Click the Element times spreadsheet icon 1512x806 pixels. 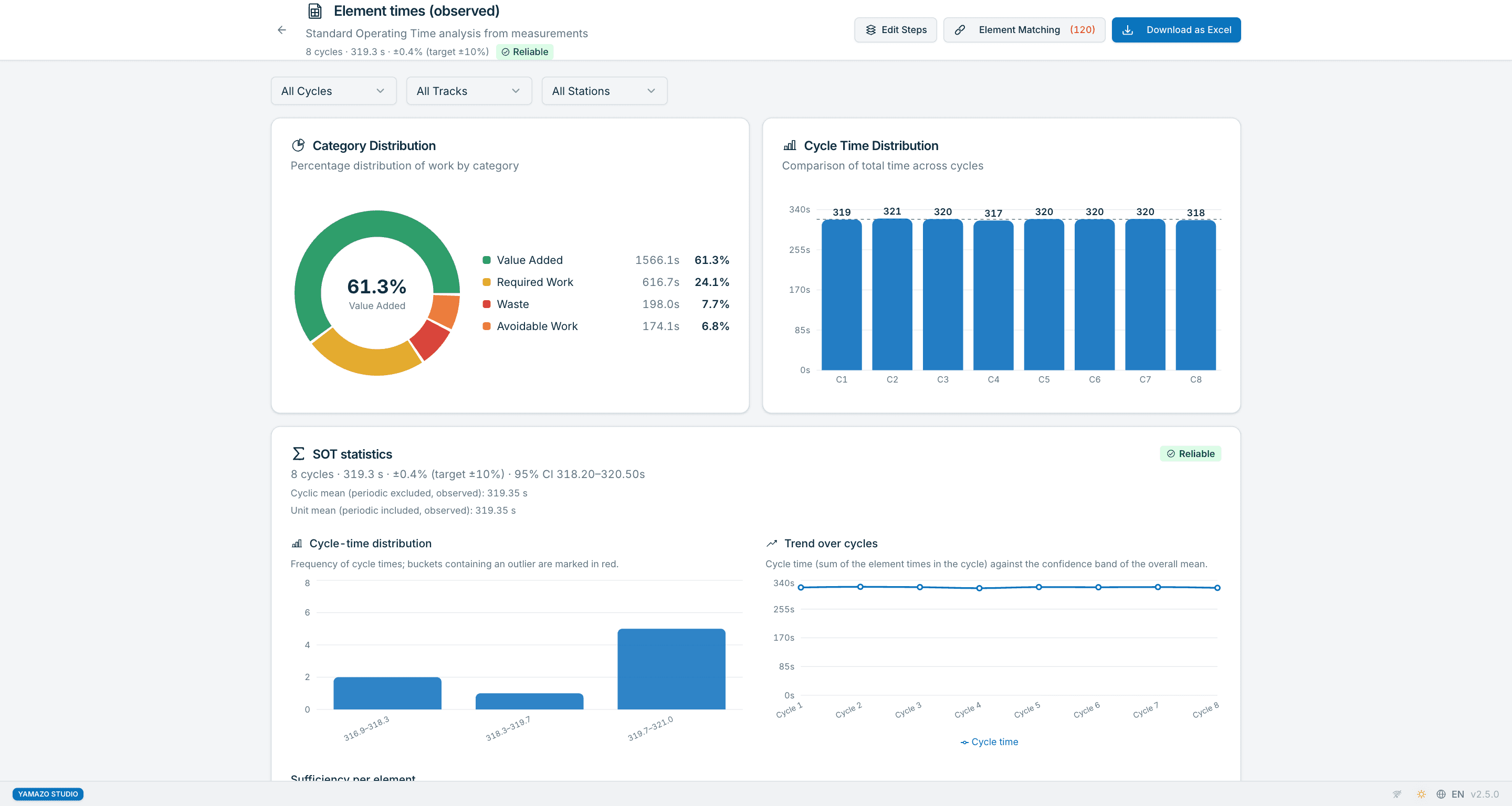point(315,11)
